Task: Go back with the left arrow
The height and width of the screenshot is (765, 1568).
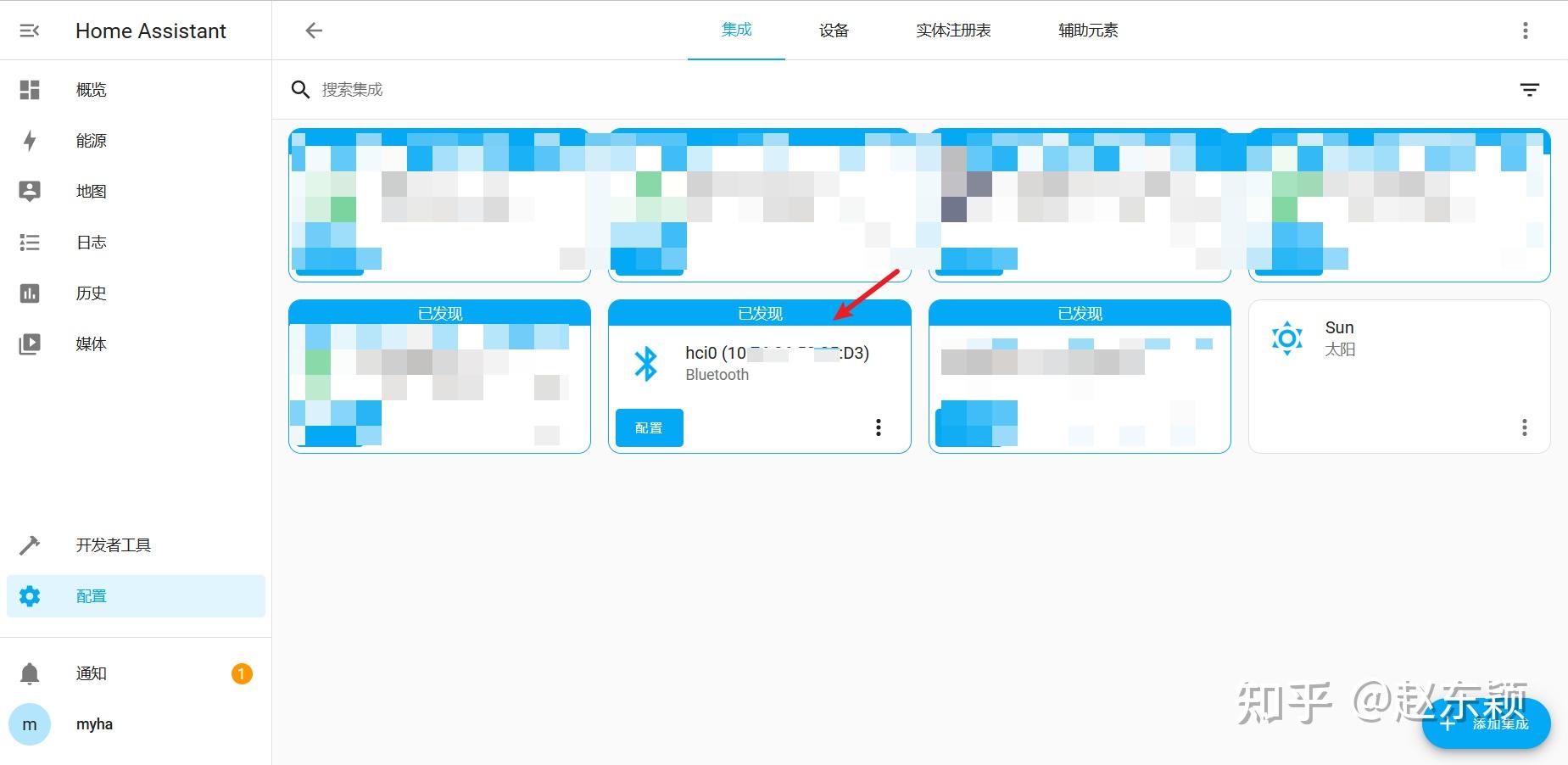Action: click(x=314, y=31)
